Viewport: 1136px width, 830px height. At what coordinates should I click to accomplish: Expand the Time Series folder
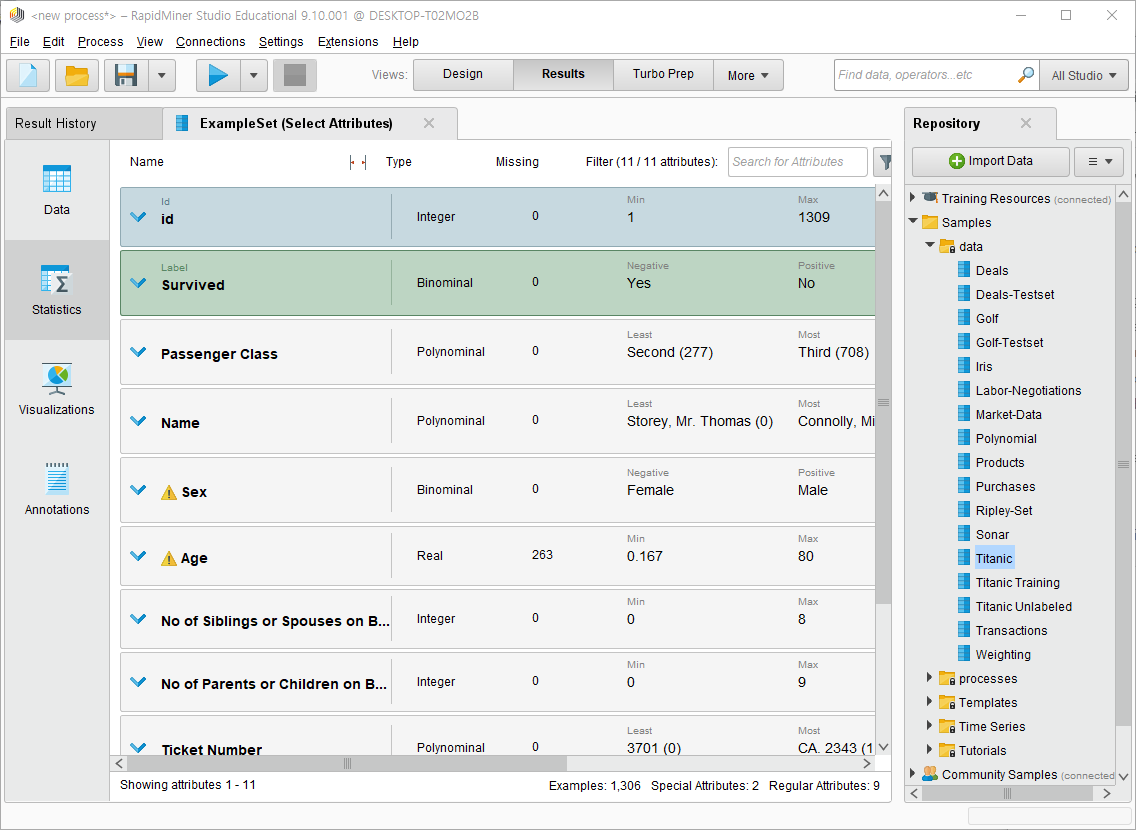[x=930, y=725]
